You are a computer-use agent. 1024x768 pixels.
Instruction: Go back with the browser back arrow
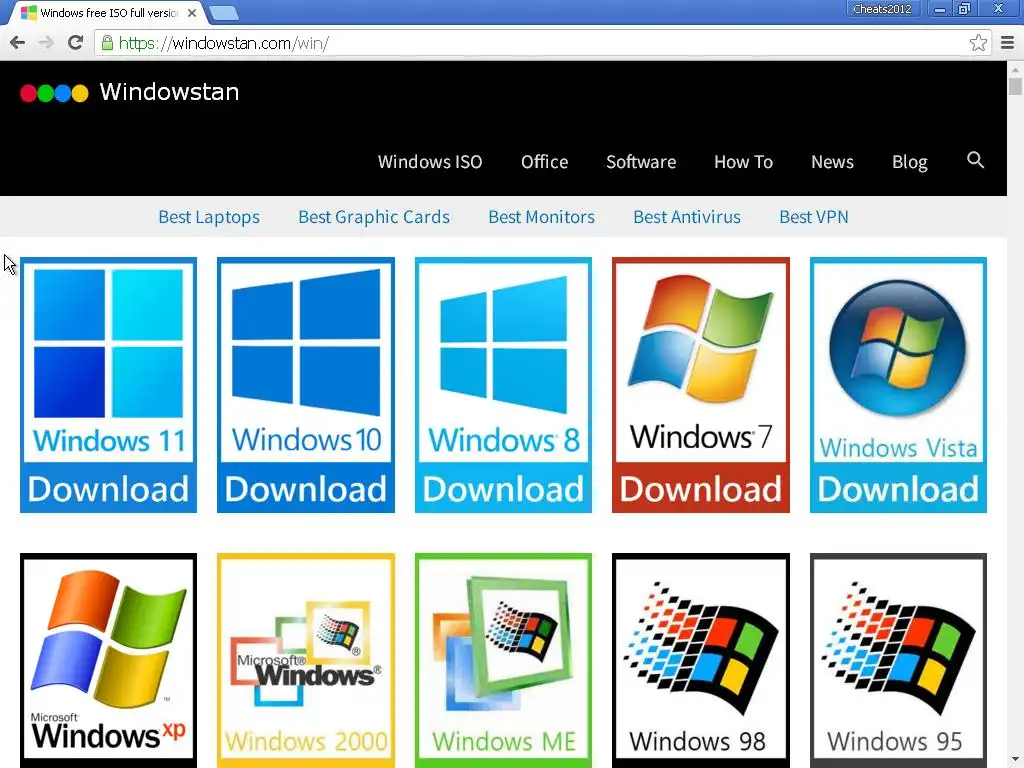pyautogui.click(x=18, y=43)
